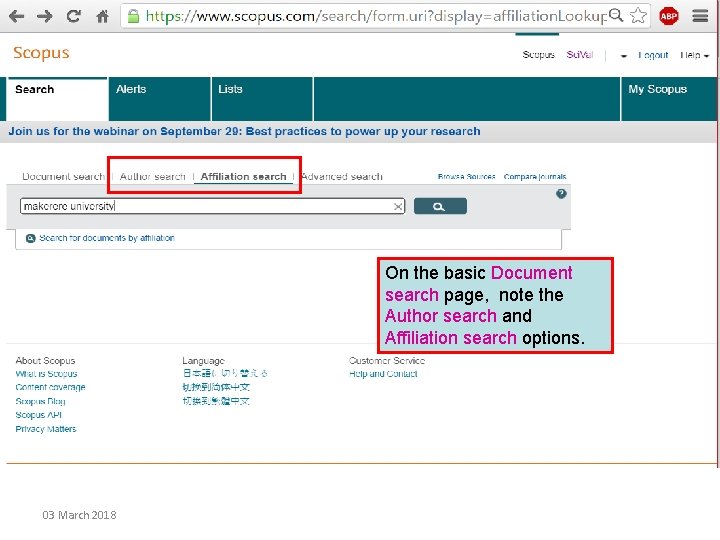720x540 pixels.
Task: Open the Browse Sources link
Action: [467, 177]
